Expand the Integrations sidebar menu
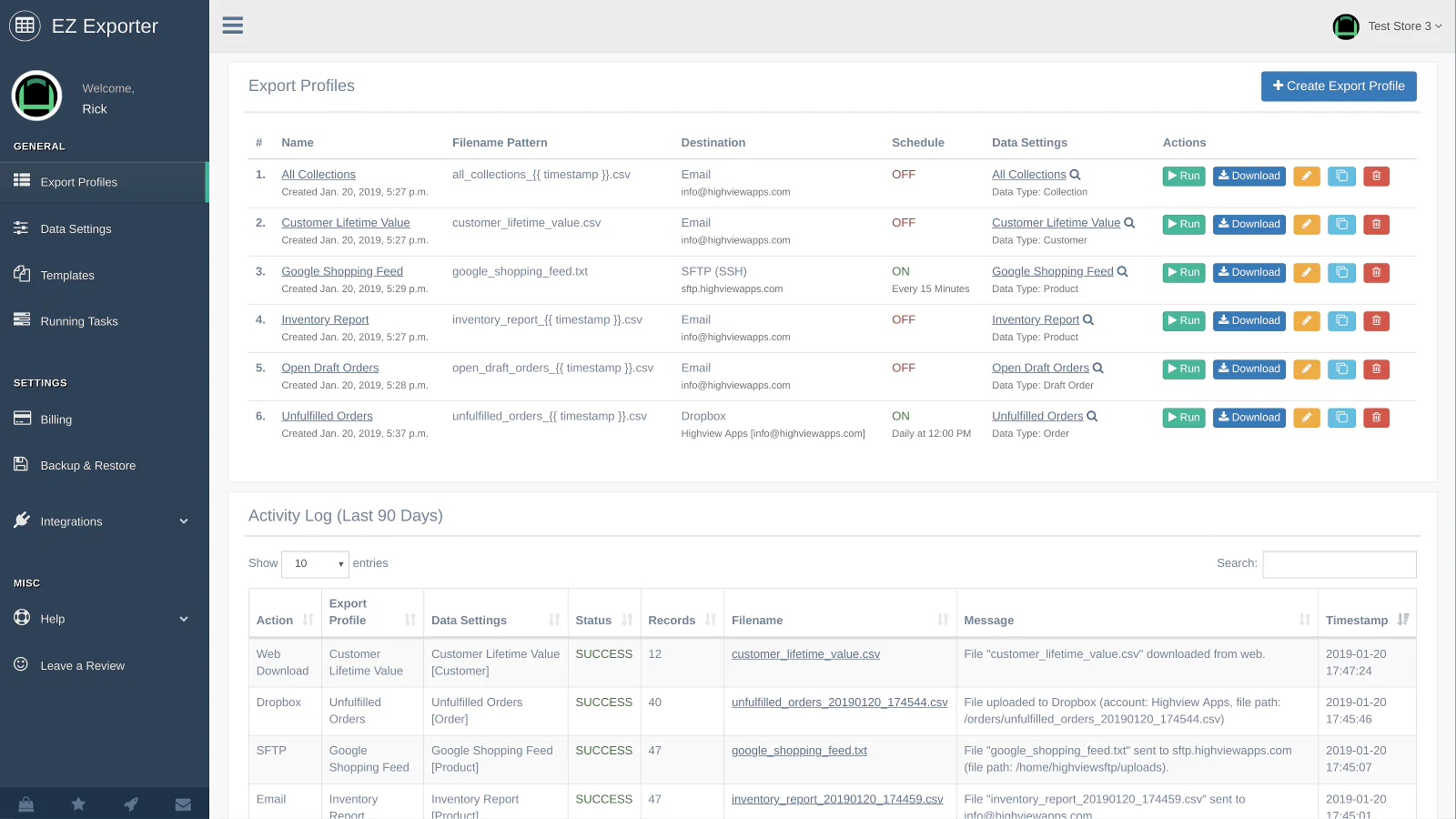Viewport: 1456px width, 819px height. coord(104,521)
